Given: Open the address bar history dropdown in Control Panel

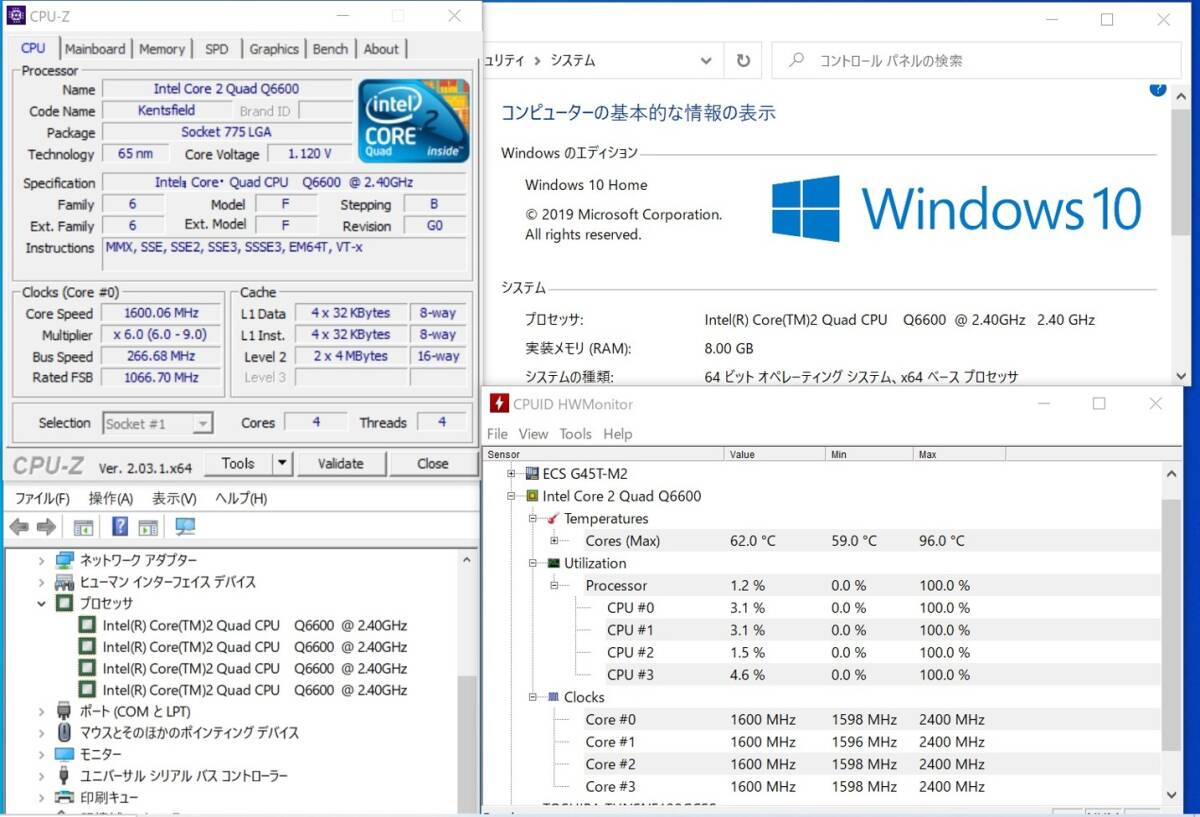Looking at the screenshot, I should coord(706,60).
